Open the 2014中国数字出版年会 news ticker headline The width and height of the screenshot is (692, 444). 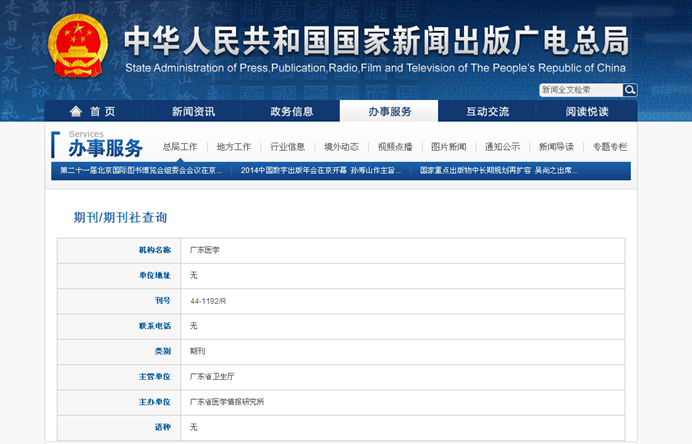[320, 171]
